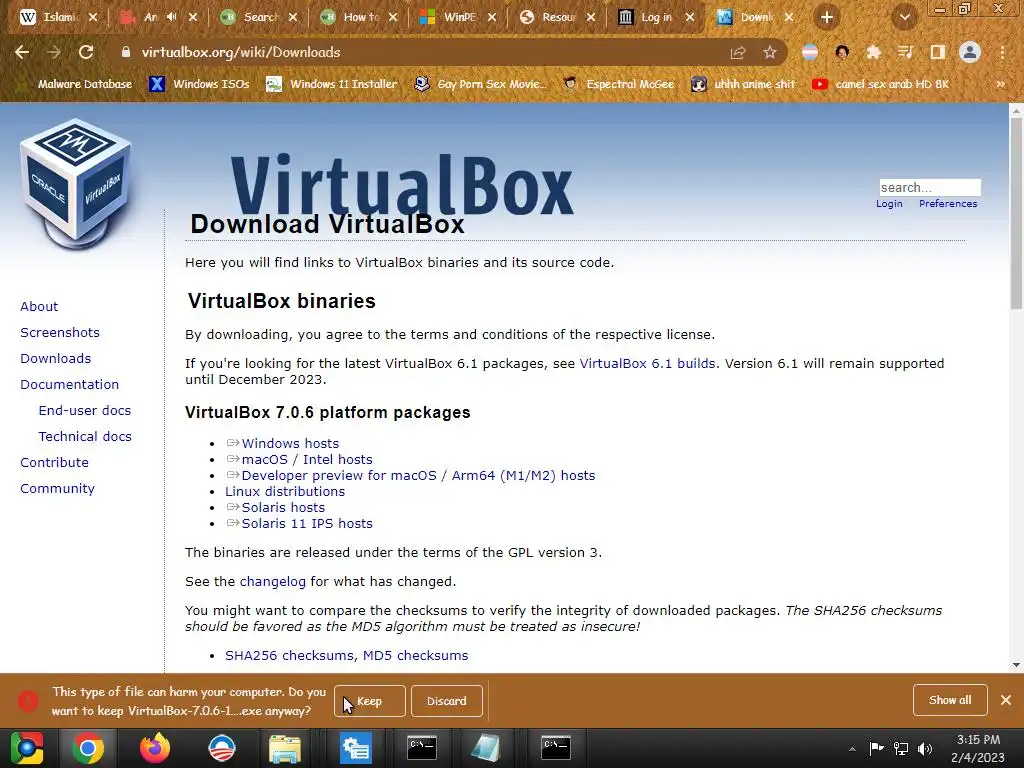Show more bookmarks via overflow chevron

(1000, 84)
